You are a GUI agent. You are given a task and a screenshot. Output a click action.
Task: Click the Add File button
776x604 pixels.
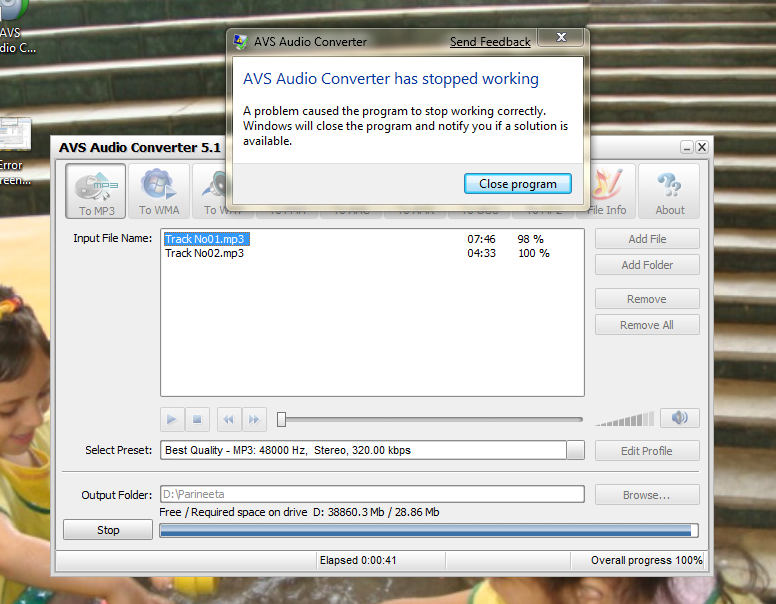click(647, 239)
